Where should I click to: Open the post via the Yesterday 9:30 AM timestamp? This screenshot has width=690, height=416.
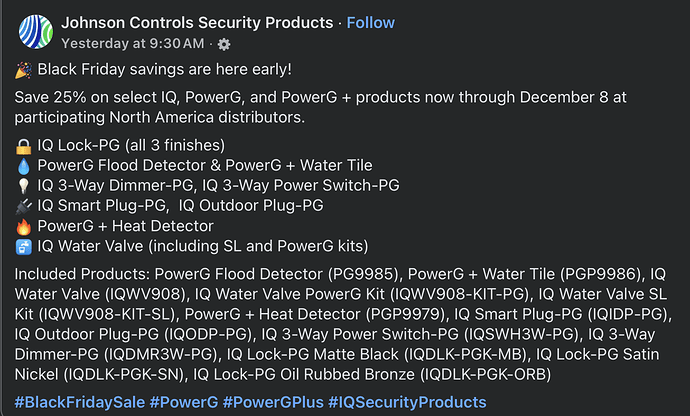point(132,44)
